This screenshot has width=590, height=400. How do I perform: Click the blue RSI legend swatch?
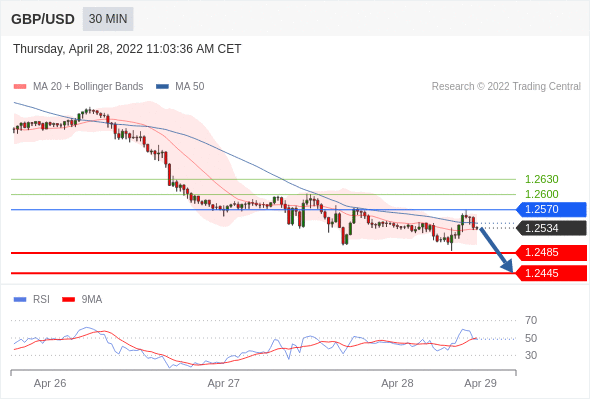(x=20, y=300)
